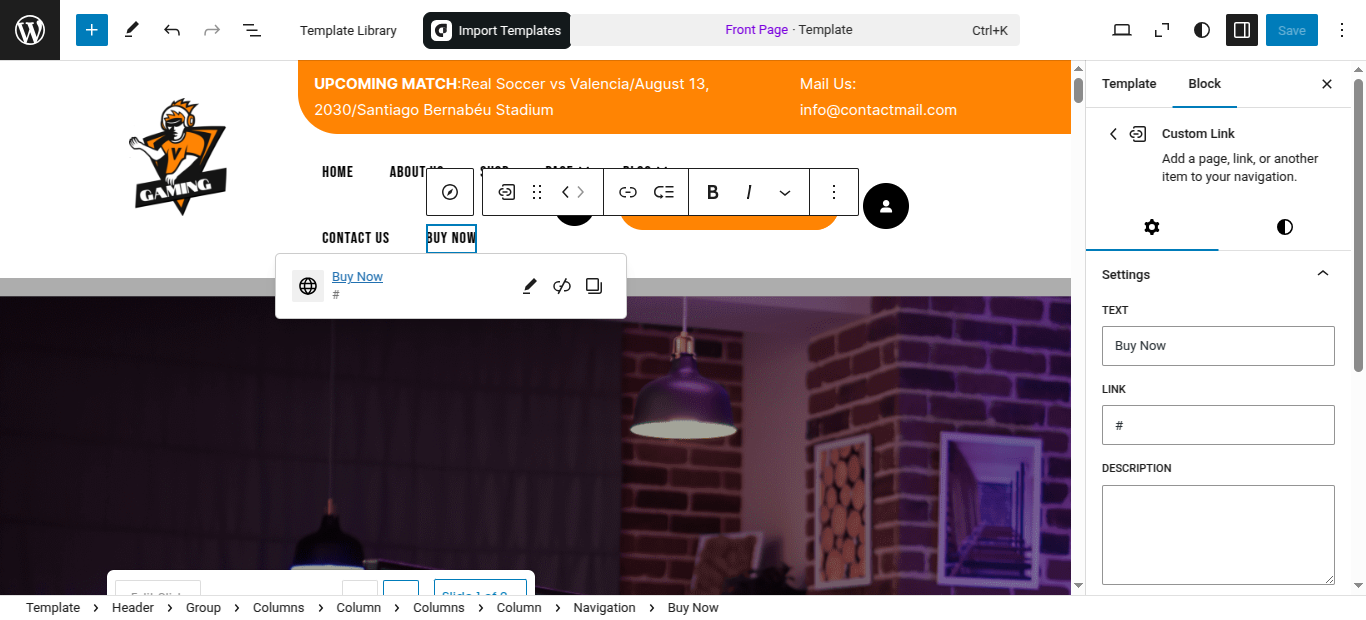1366x620 pixels.
Task: Select the globe icon in link popover
Action: [308, 286]
